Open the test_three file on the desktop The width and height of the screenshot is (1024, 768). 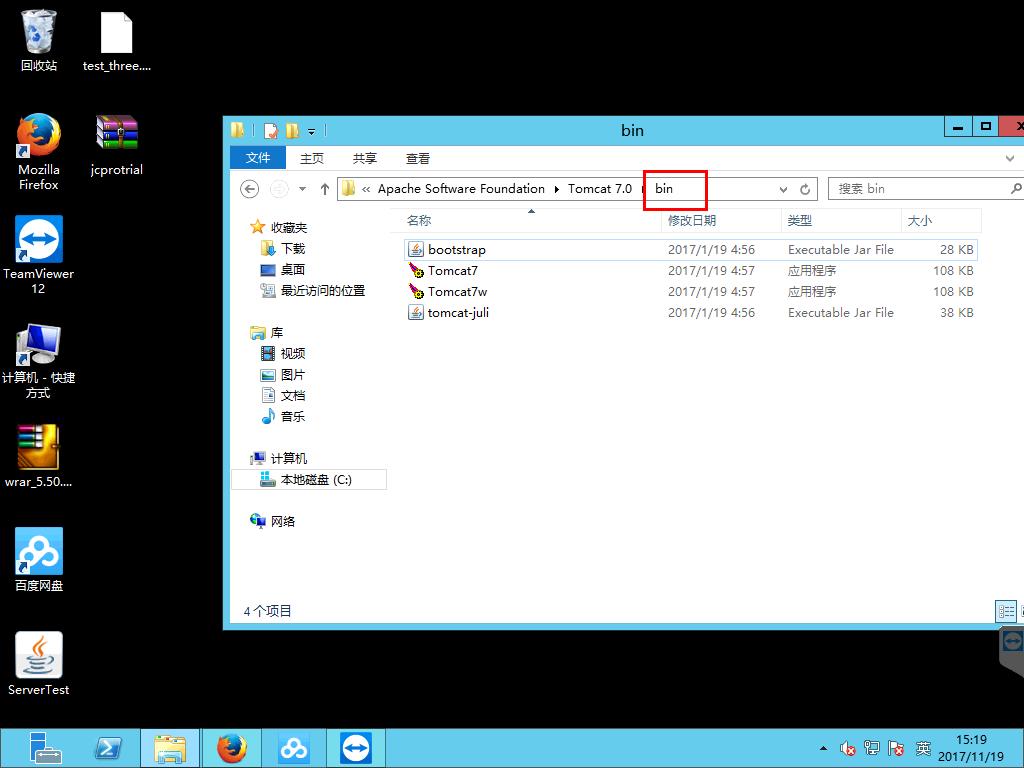pyautogui.click(x=116, y=40)
